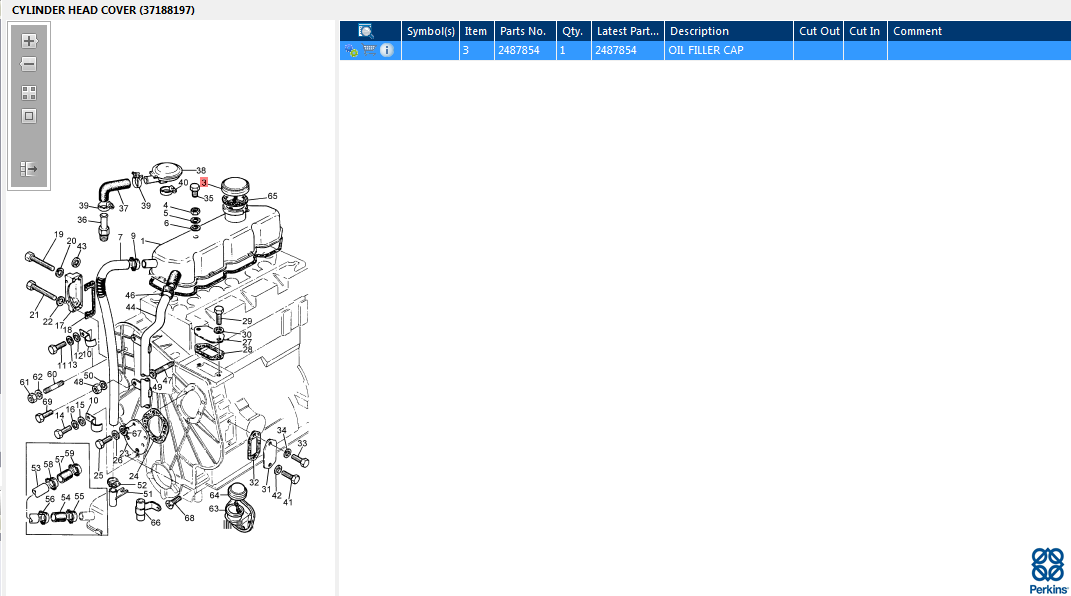Select callout 59 in the inset box
The width and height of the screenshot is (1071, 596).
coord(70,453)
